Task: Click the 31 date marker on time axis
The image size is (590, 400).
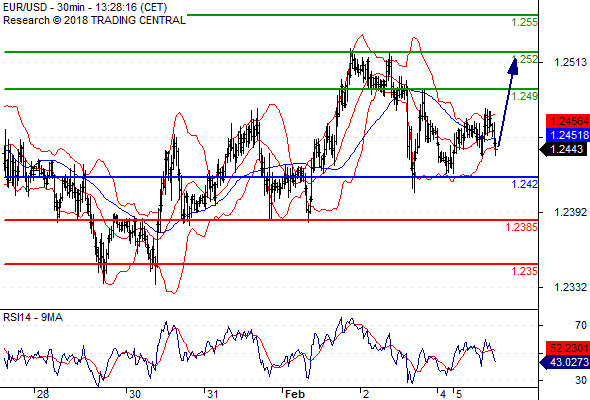Action: click(x=212, y=394)
